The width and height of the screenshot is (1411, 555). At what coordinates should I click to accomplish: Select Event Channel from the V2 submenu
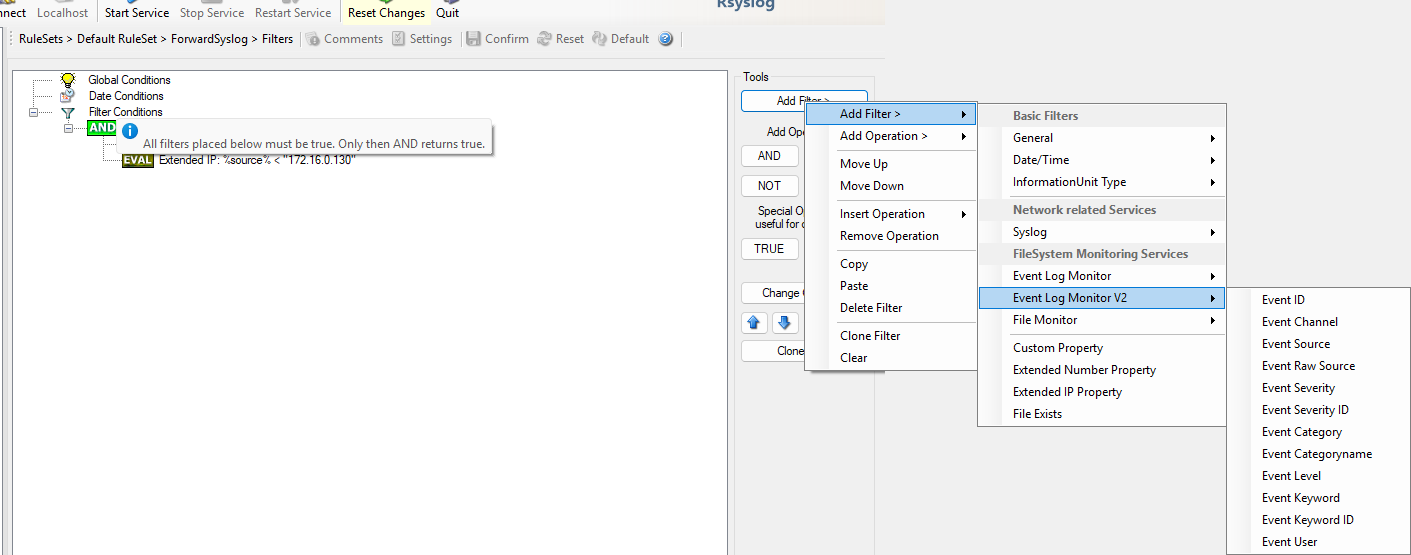point(1318,322)
